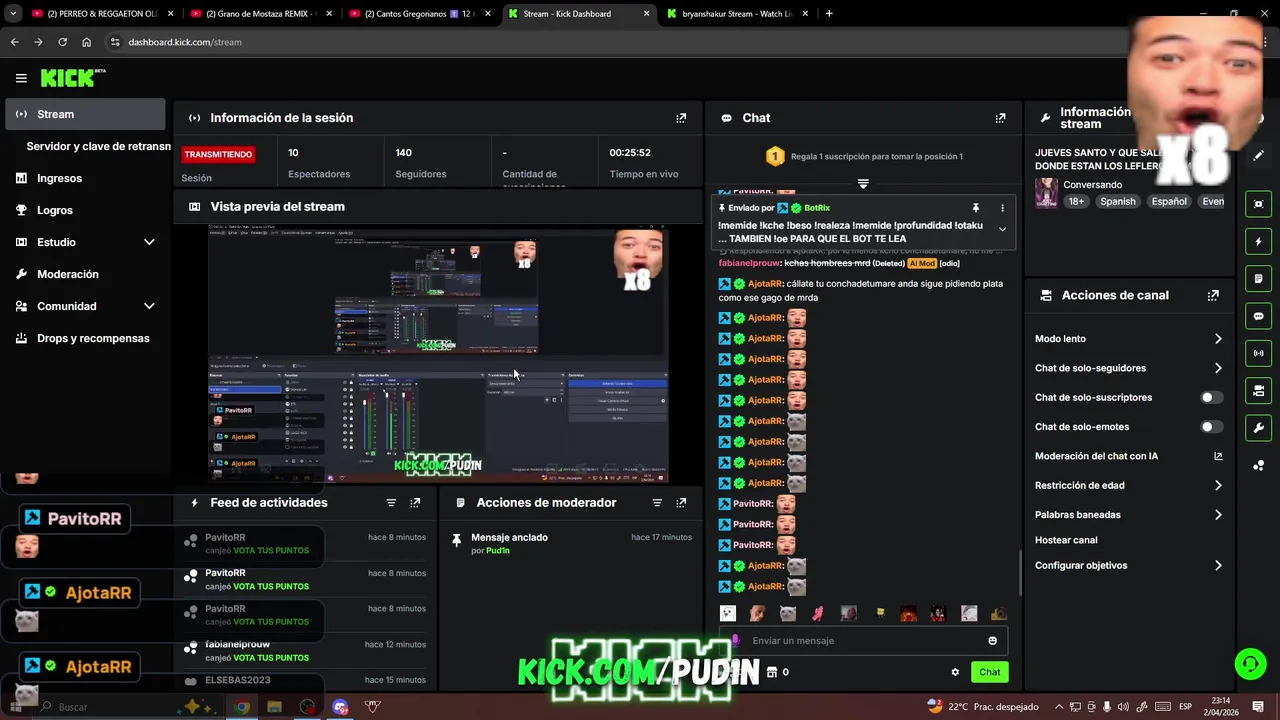This screenshot has width=1280, height=720.
Task: Open Chat de solo-seguidores options
Action: pyautogui.click(x=1128, y=368)
